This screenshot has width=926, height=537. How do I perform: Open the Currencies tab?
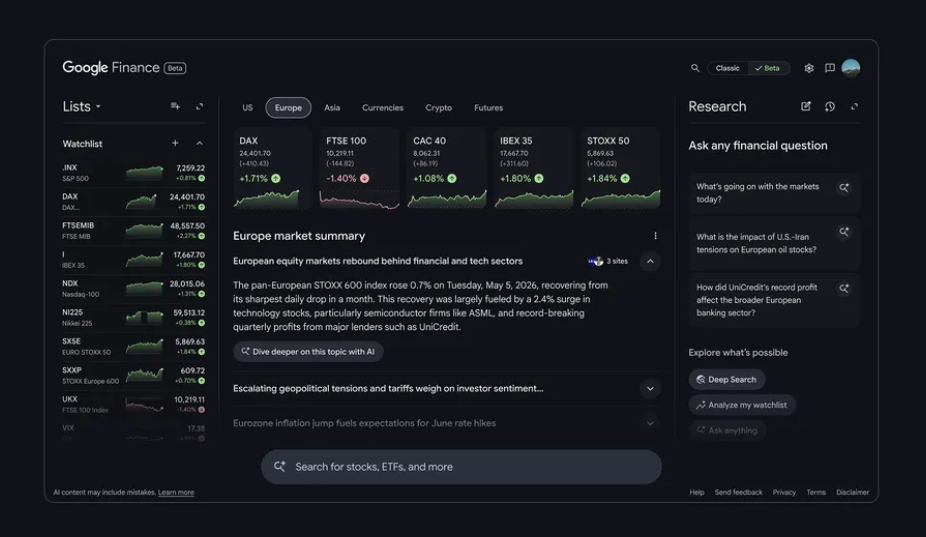383,108
